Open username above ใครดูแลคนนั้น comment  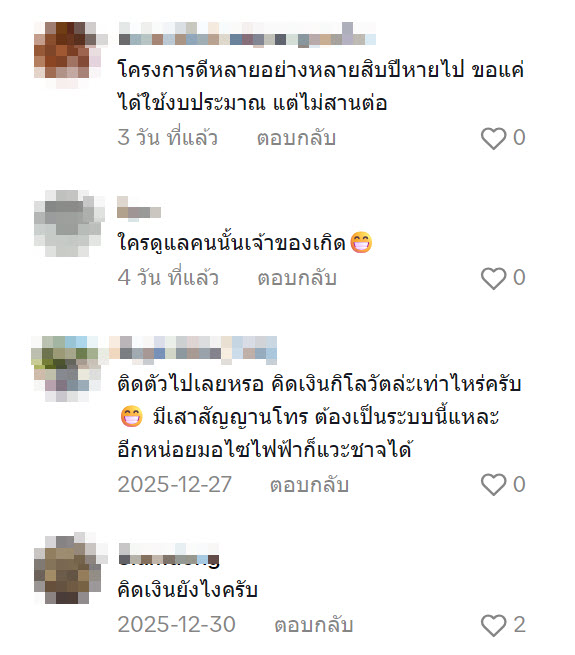[139, 208]
